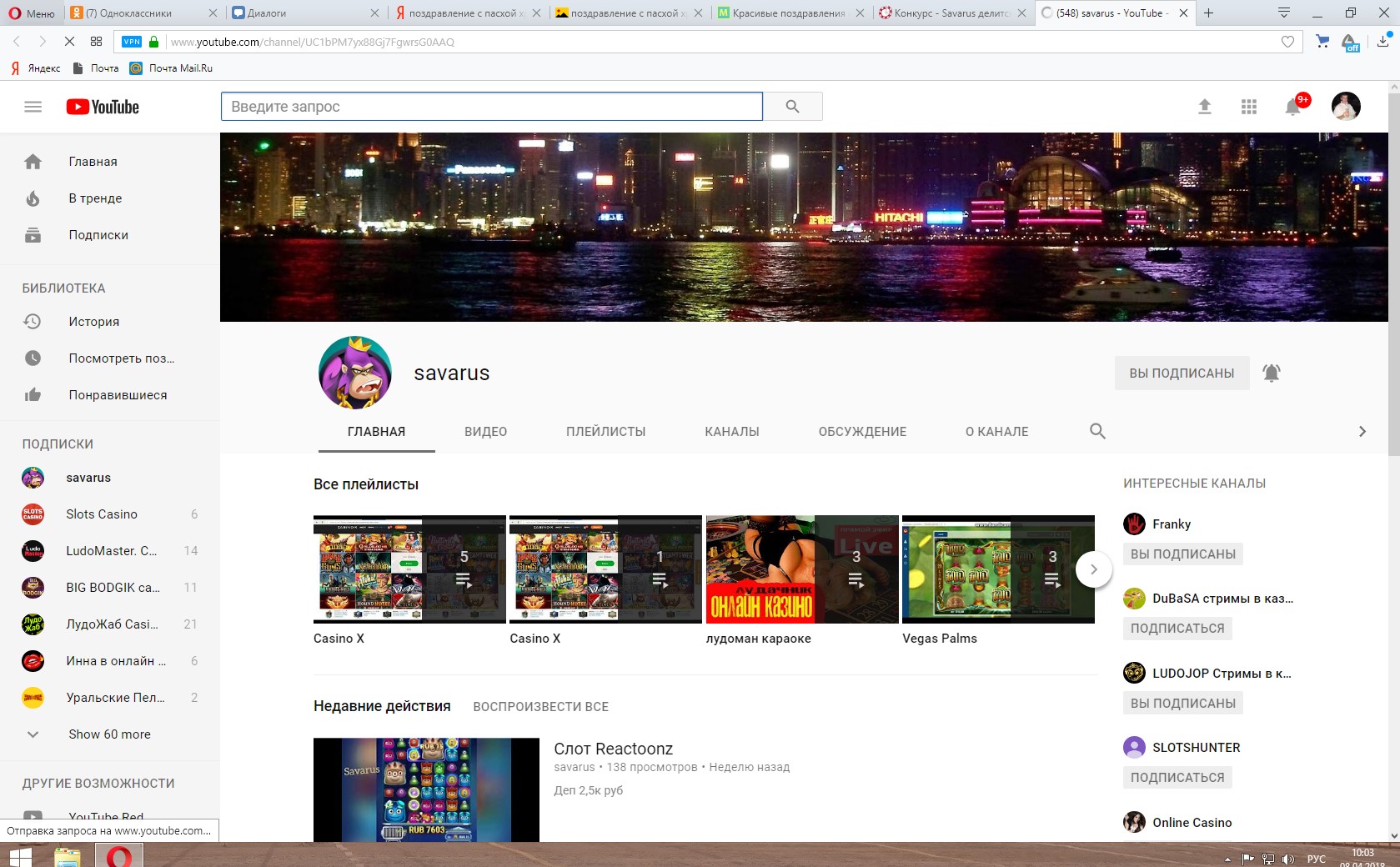Open notifications via the bell icon

tap(1293, 107)
